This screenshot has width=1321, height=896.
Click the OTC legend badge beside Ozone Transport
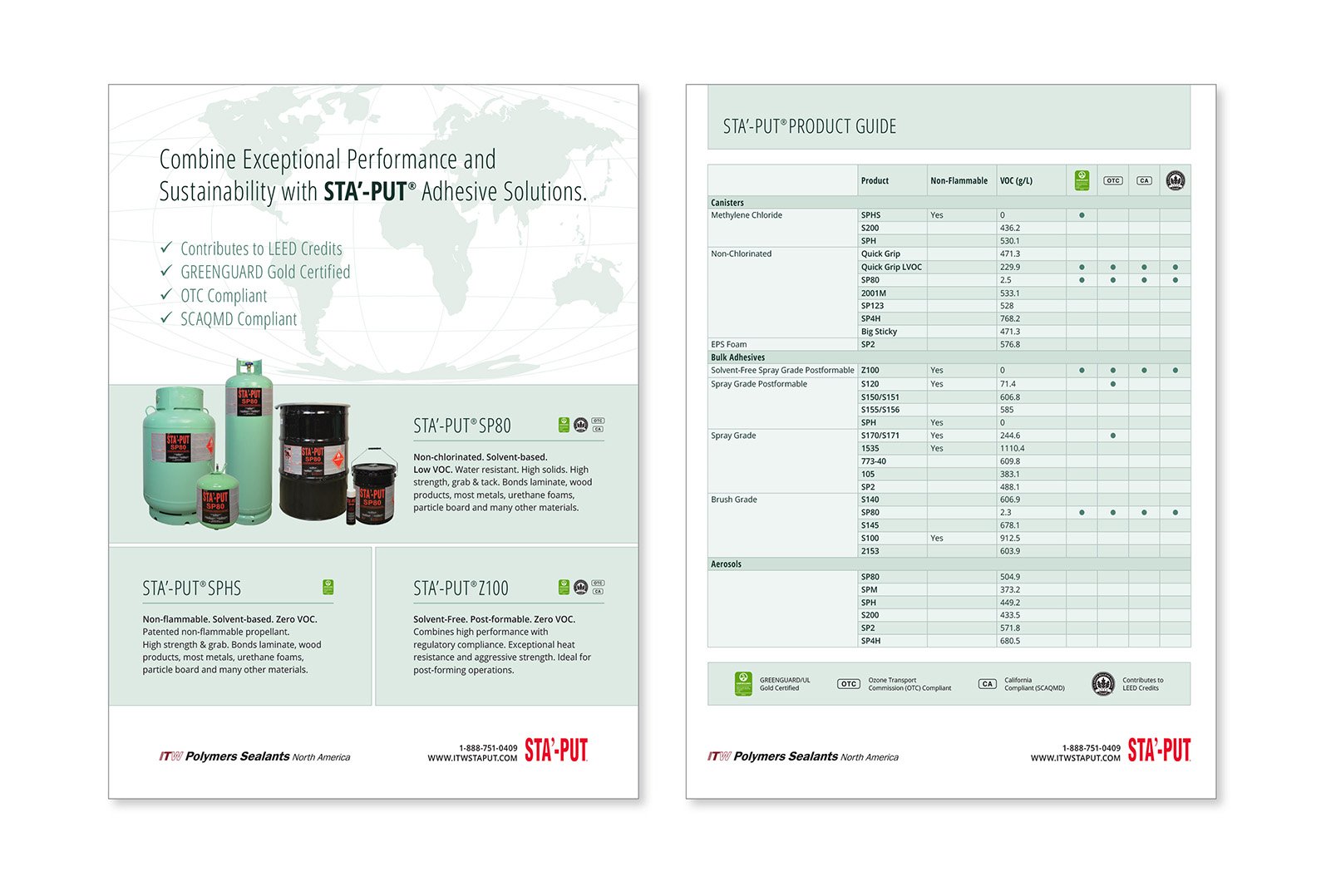coord(848,684)
